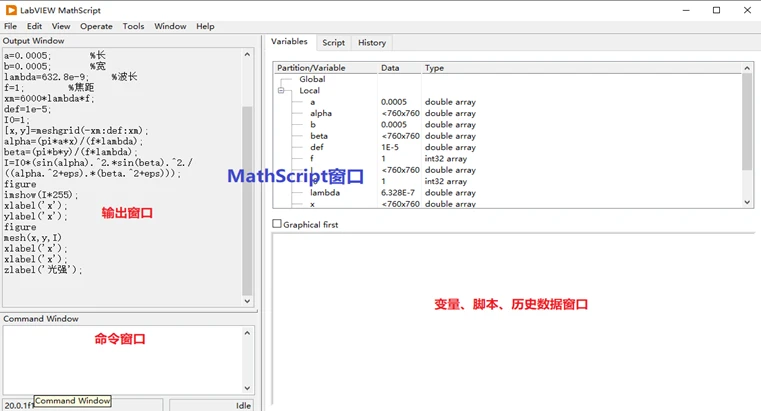Switch to the History tab
Screen dimensions: 761x411
pyautogui.click(x=372, y=43)
